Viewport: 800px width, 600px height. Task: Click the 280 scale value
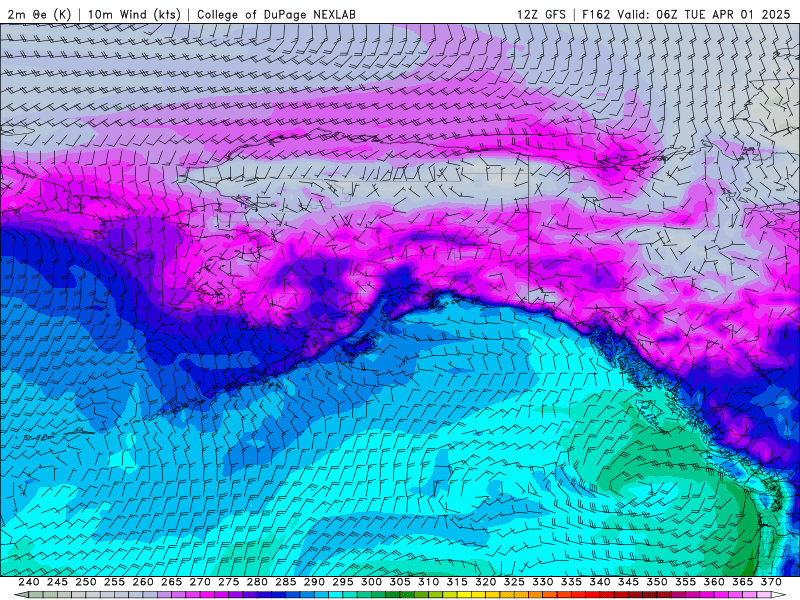(257, 582)
